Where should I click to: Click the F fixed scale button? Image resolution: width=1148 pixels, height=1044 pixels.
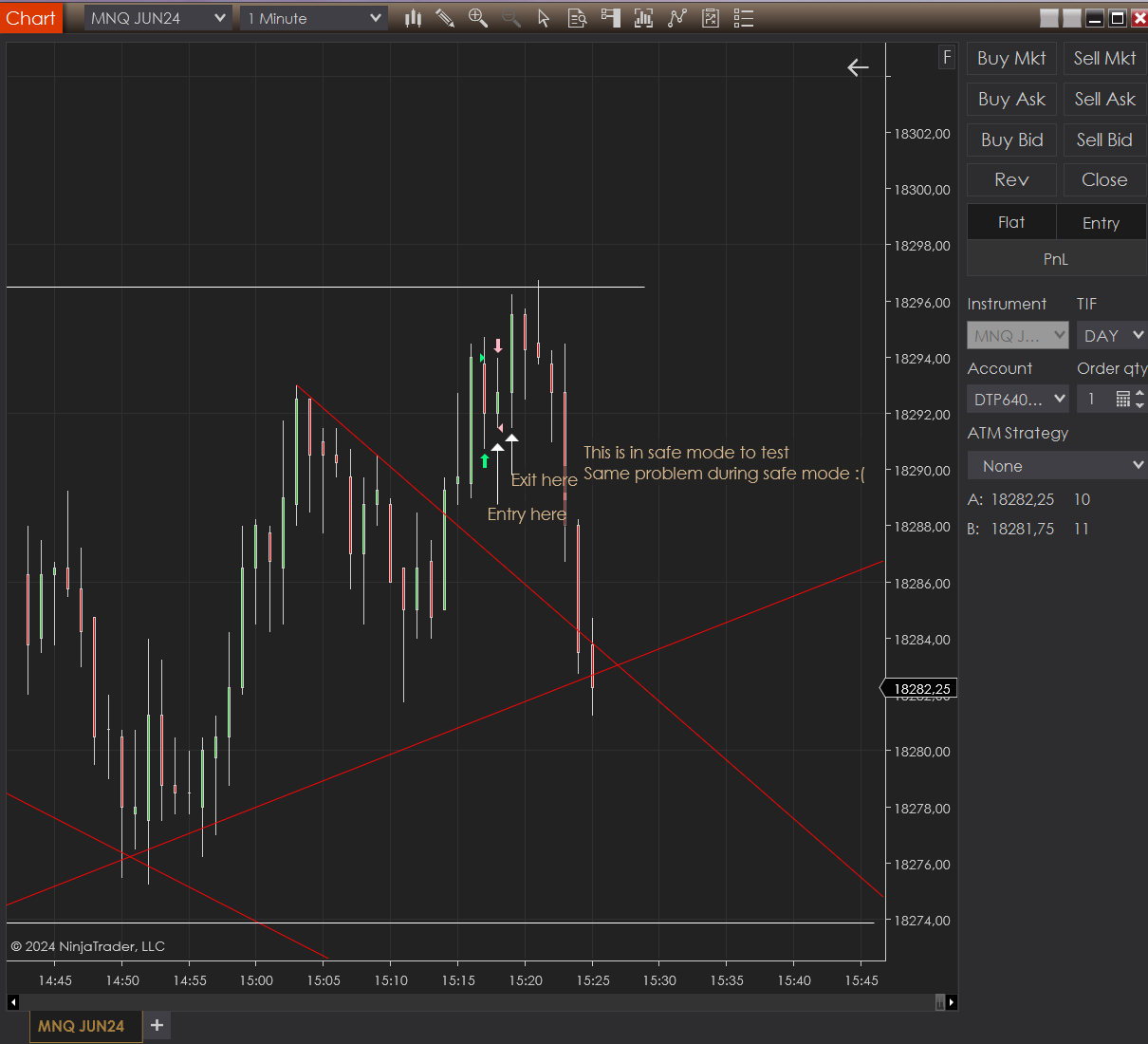(946, 58)
